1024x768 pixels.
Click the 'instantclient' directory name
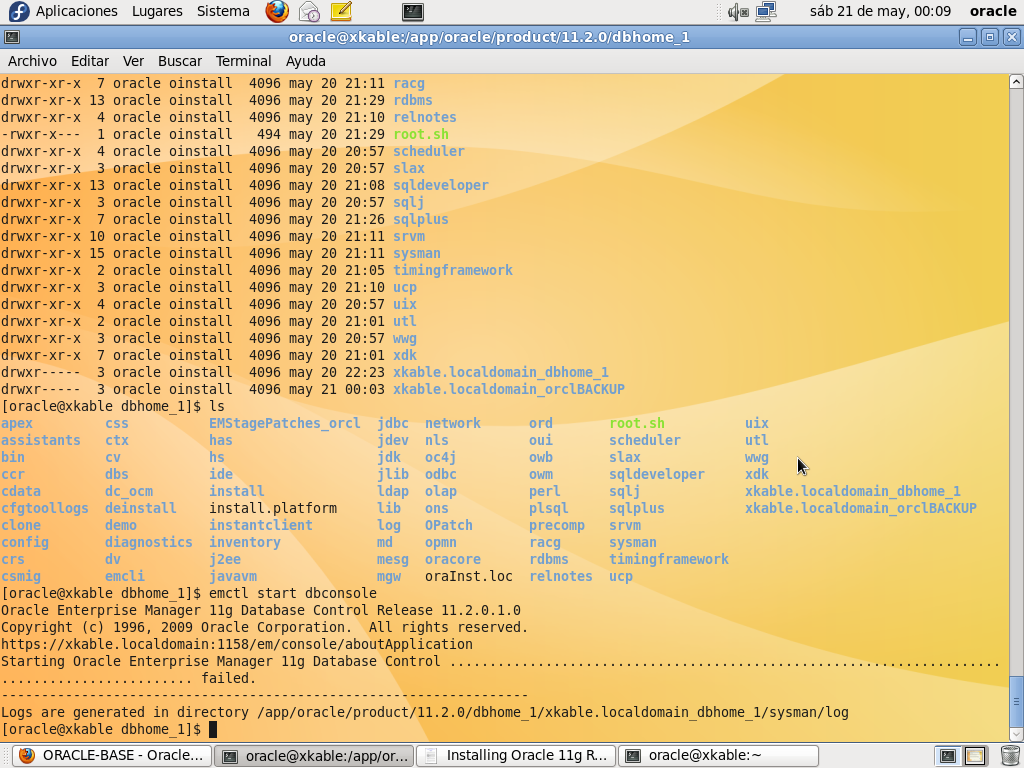tap(261, 525)
